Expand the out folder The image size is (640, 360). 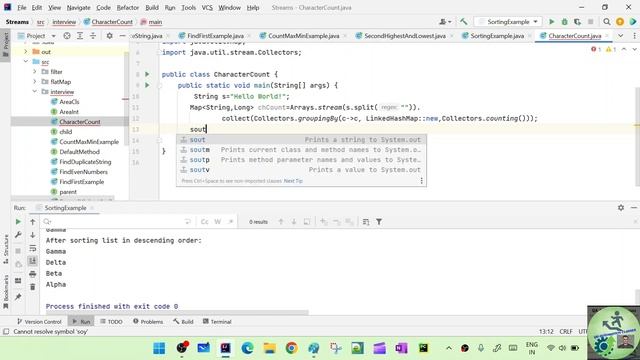(x=26, y=52)
